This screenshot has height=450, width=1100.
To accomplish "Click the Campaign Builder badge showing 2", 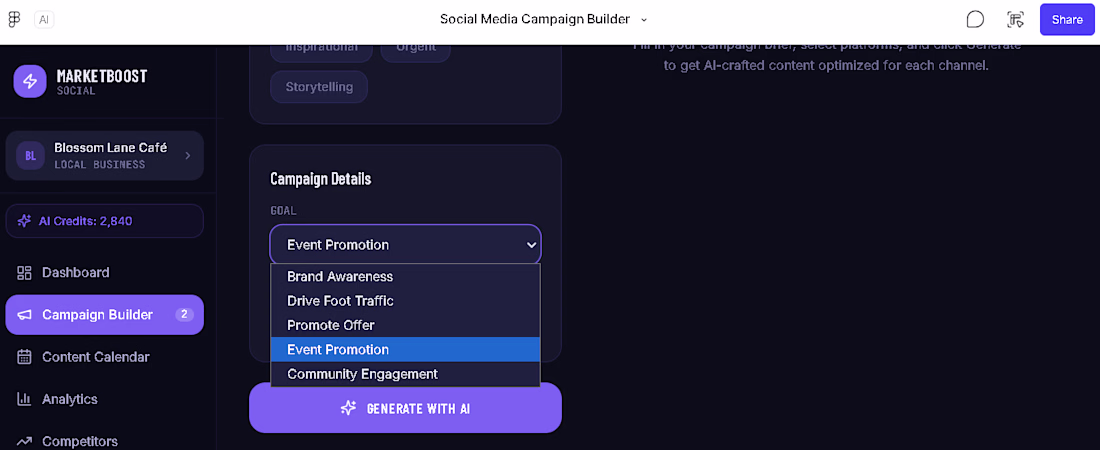I will 184,315.
